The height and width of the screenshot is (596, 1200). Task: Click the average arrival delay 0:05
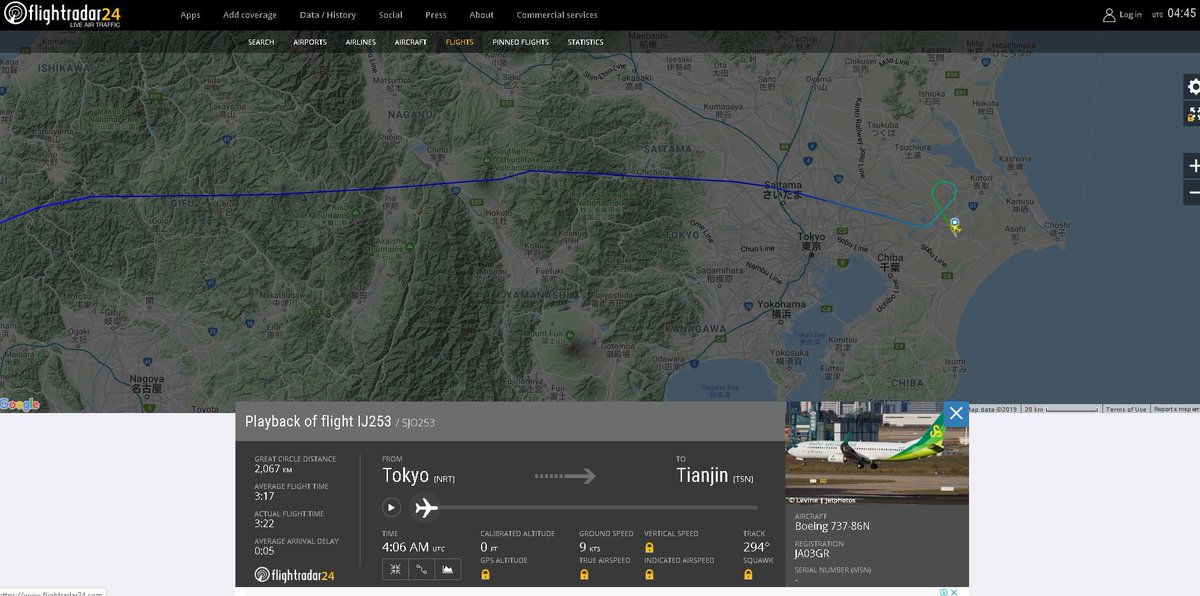pos(264,551)
